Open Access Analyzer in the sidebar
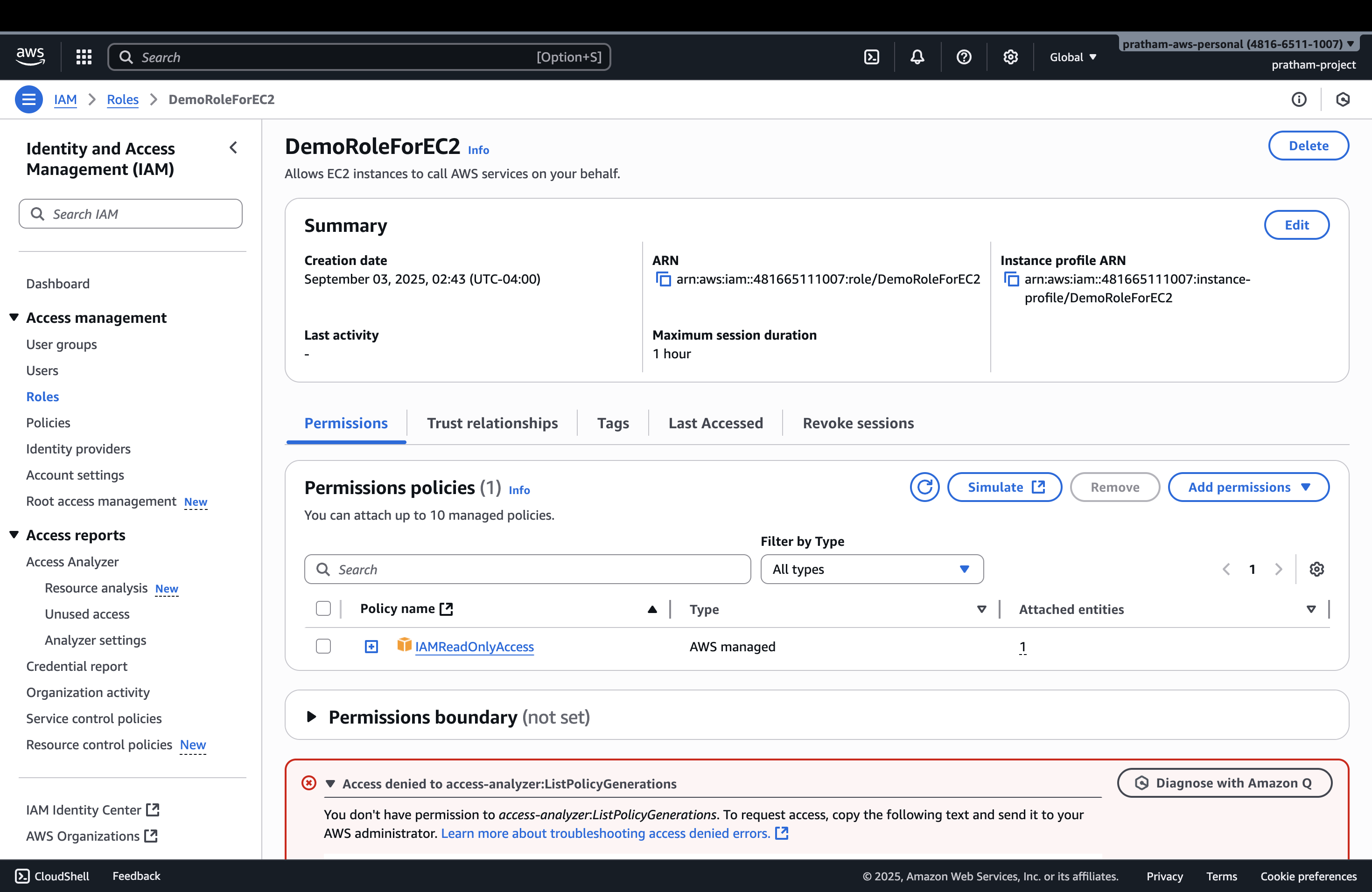 (72, 561)
